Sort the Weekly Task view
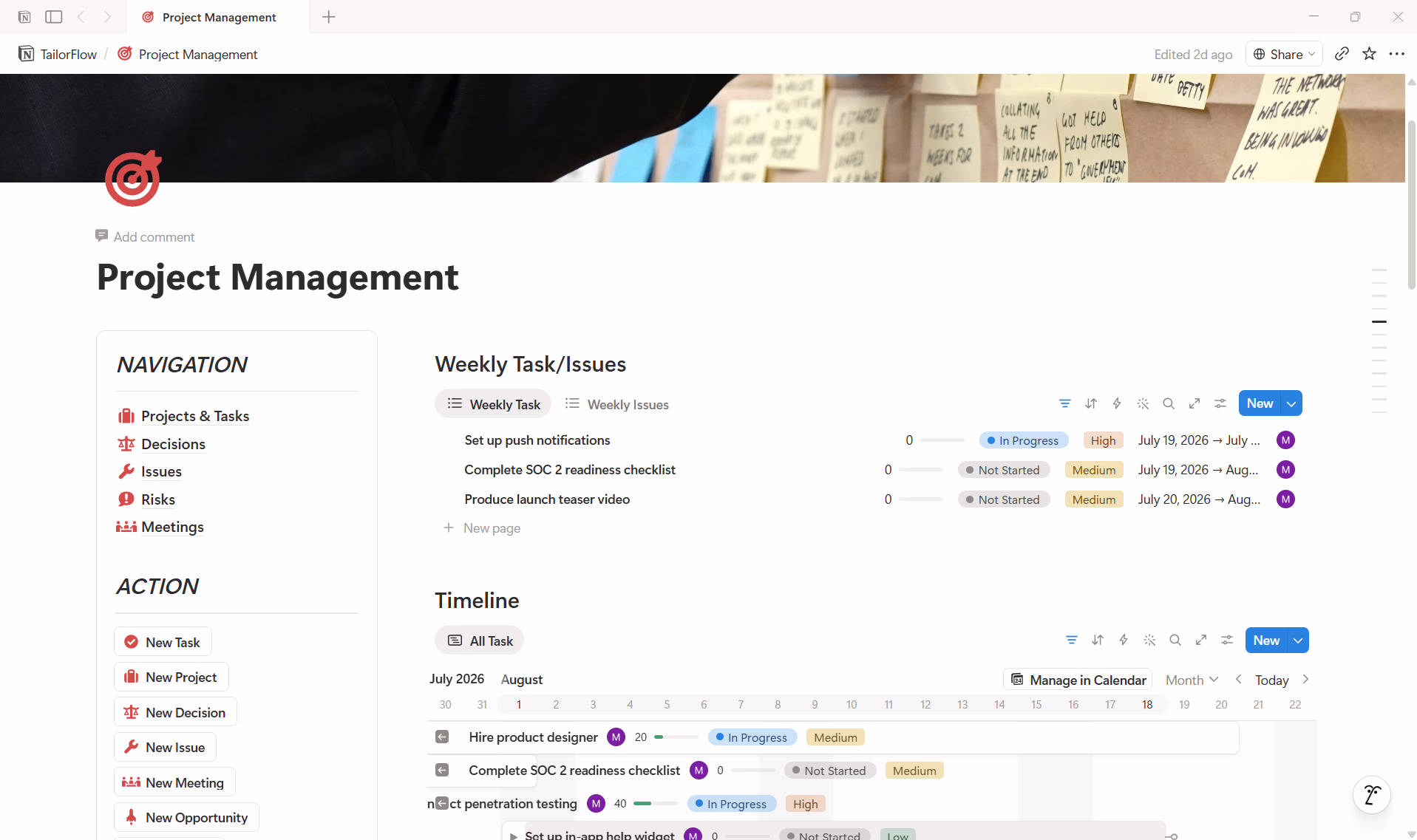 pyautogui.click(x=1091, y=403)
